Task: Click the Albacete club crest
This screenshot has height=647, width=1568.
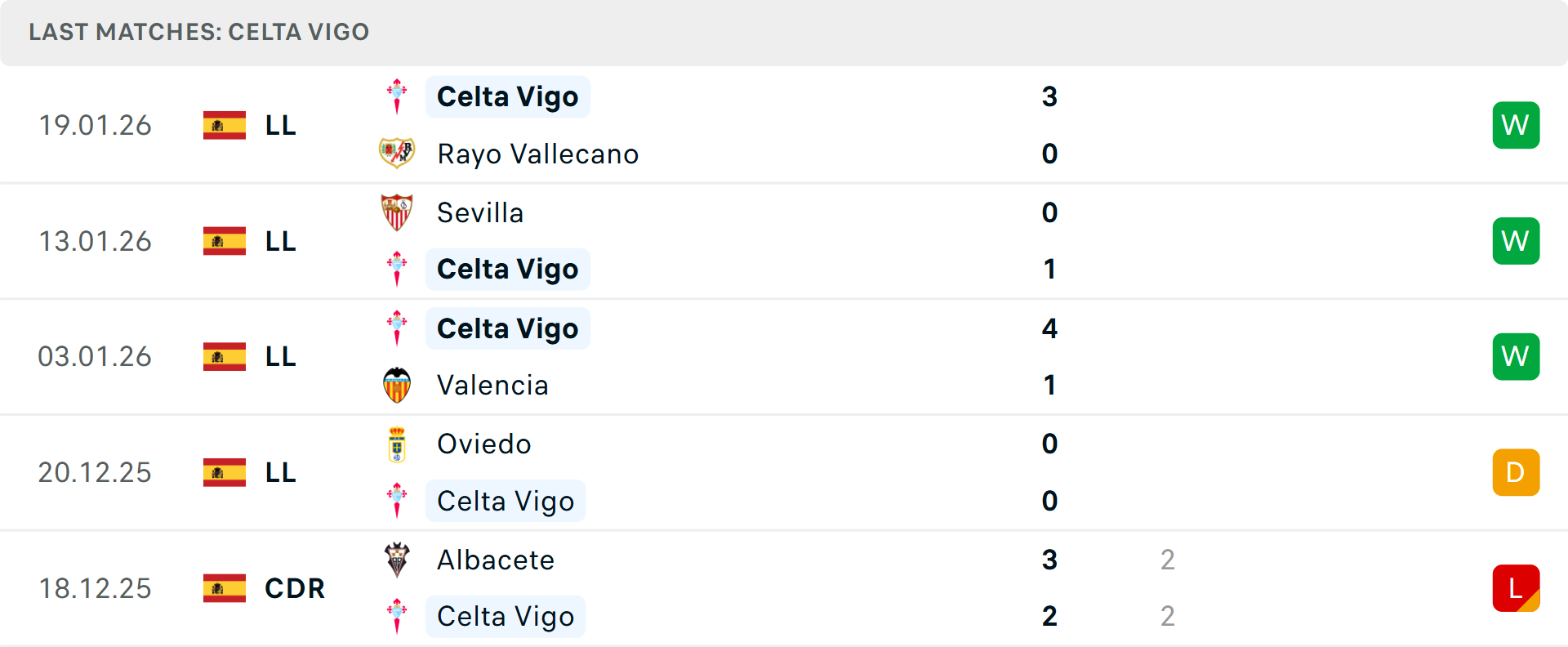Action: 397,560
